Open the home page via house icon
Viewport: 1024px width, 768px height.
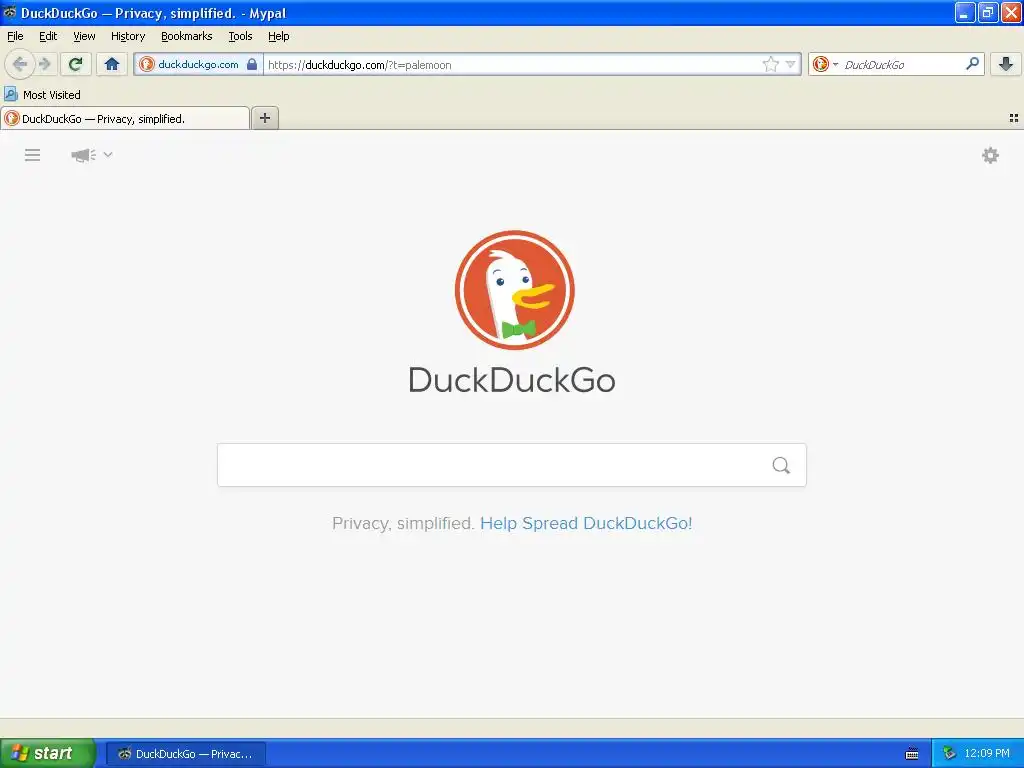pyautogui.click(x=112, y=64)
